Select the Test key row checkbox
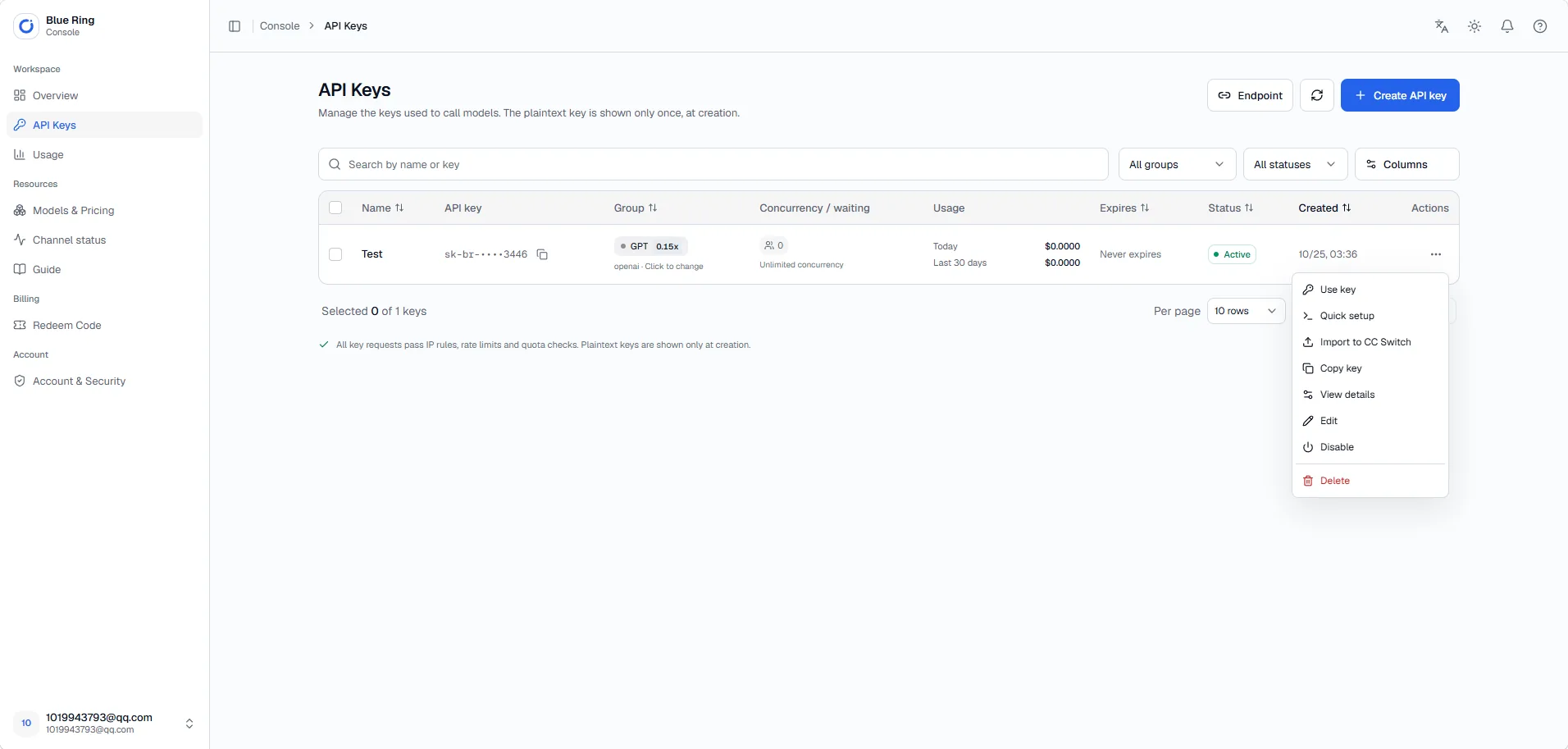Screen dimensions: 1568x749 335,254
